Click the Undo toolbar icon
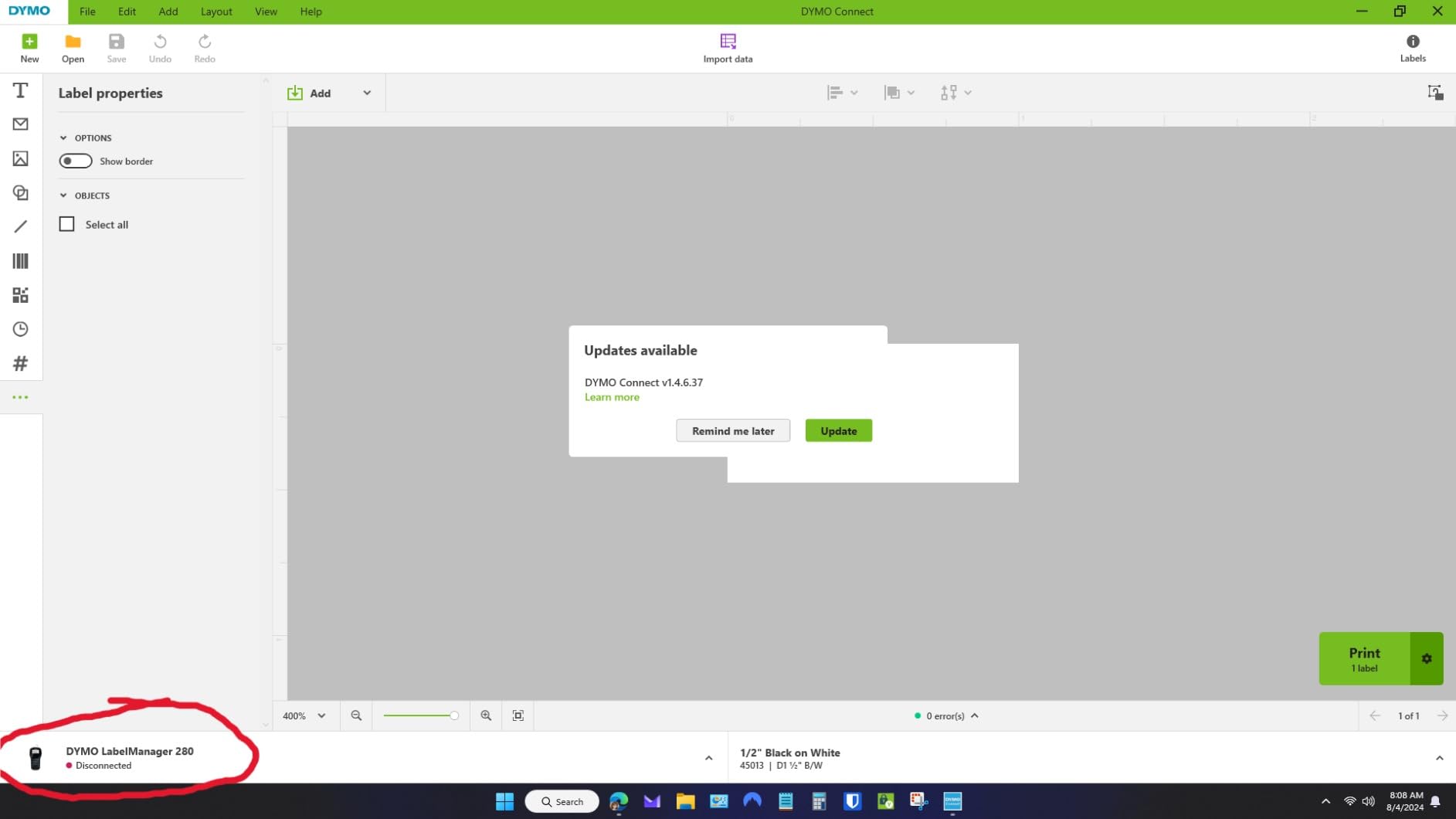Screen dimensions: 1456x819 (160, 48)
